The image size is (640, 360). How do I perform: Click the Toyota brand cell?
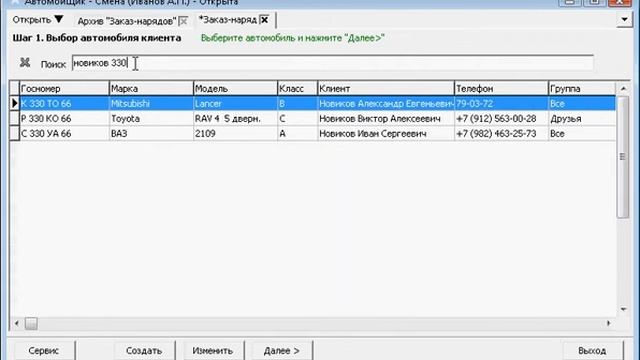pyautogui.click(x=151, y=119)
